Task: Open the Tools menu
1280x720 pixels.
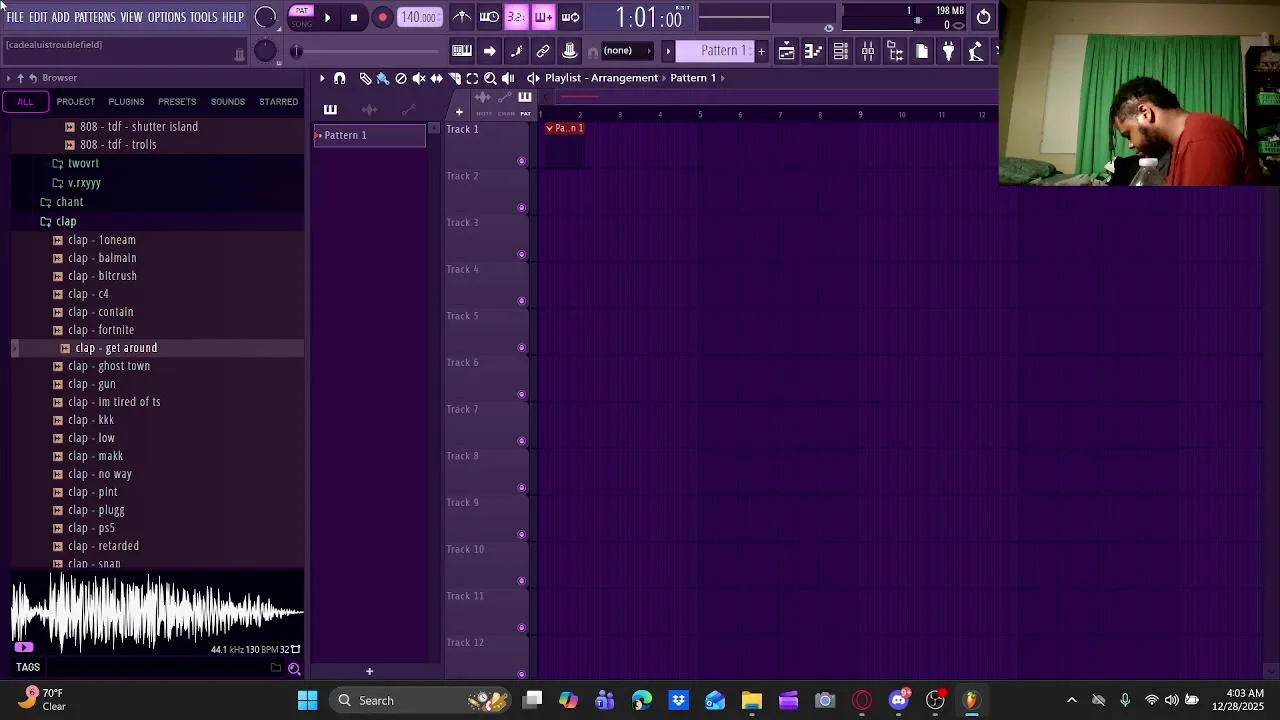Action: tap(204, 17)
